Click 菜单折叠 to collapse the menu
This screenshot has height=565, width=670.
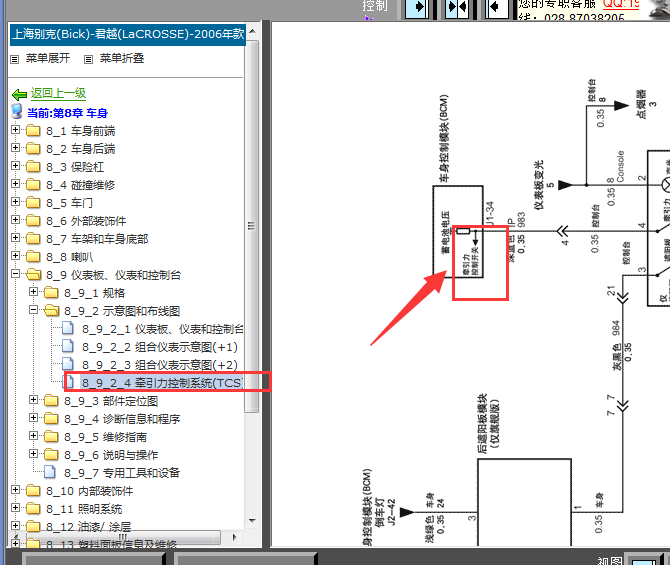pos(122,58)
